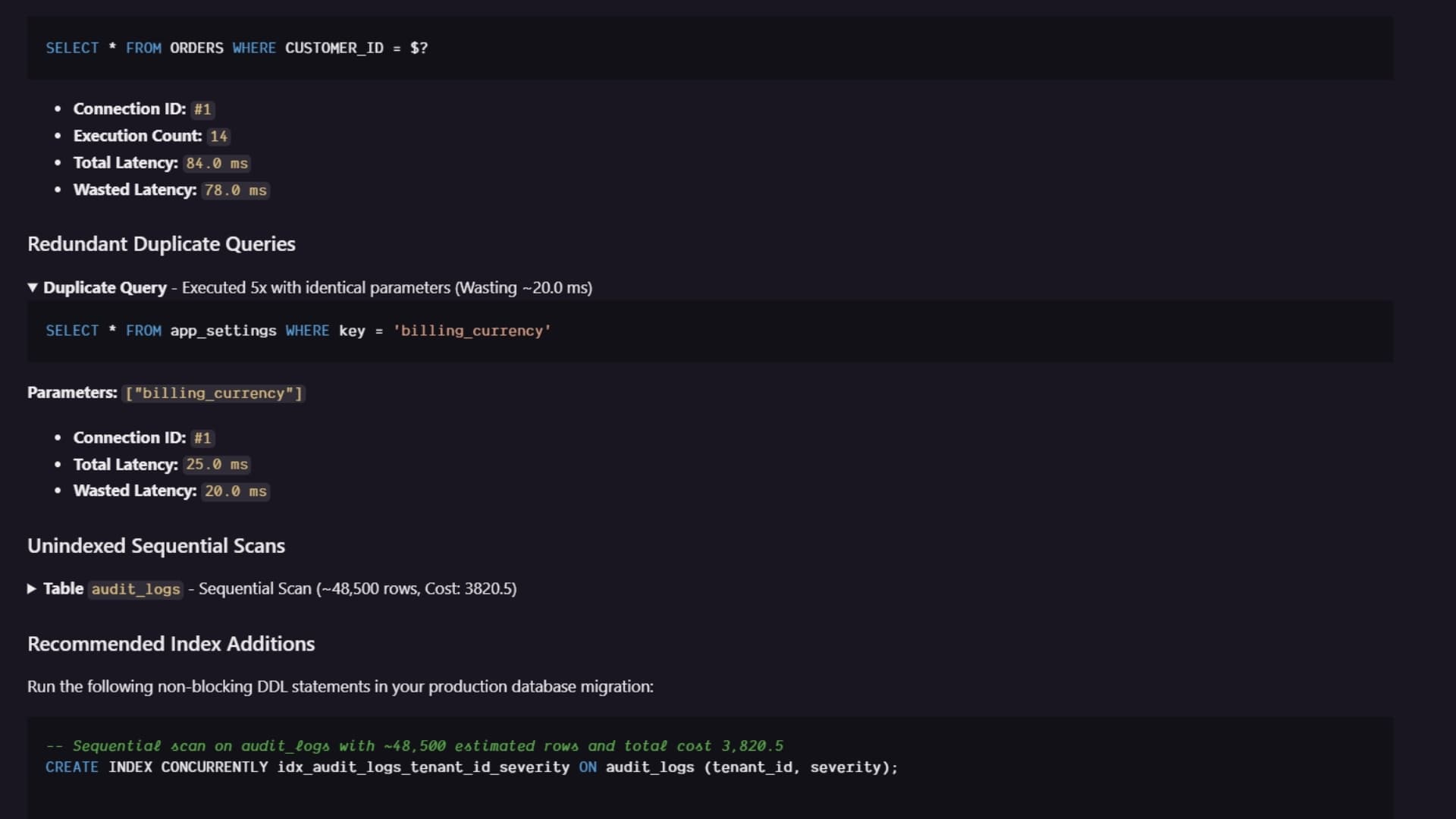Click the Wasted Latency 20.0 ms value

(236, 491)
